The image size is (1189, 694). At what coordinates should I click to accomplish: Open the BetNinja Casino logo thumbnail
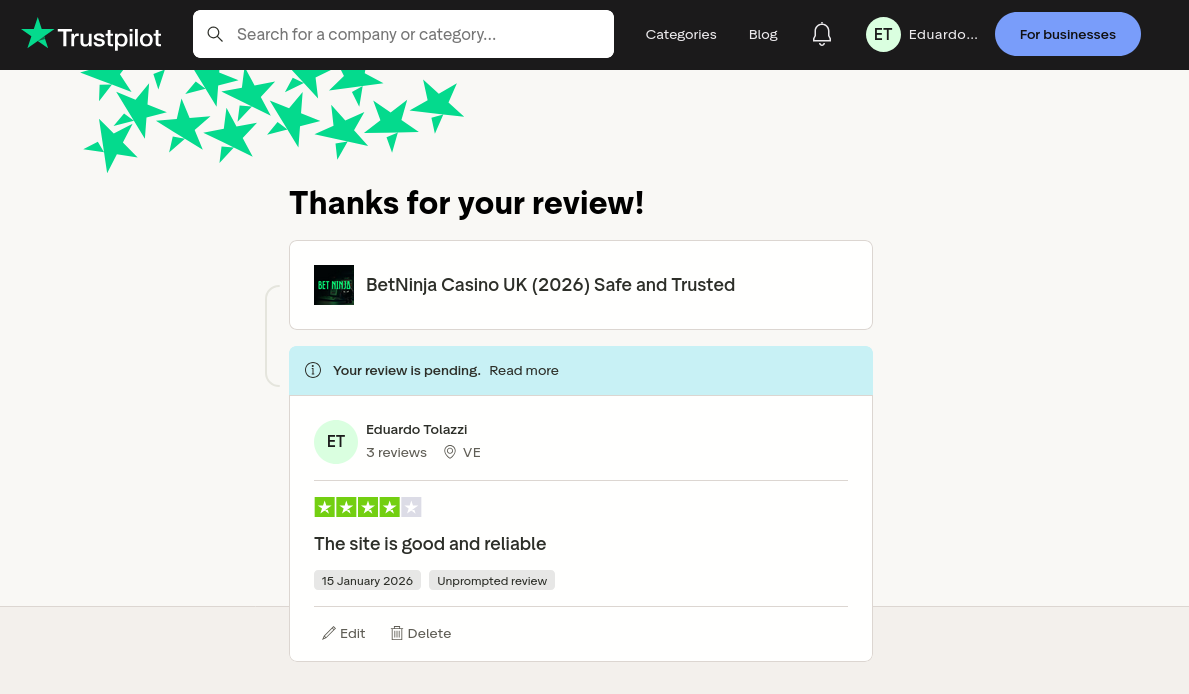334,285
